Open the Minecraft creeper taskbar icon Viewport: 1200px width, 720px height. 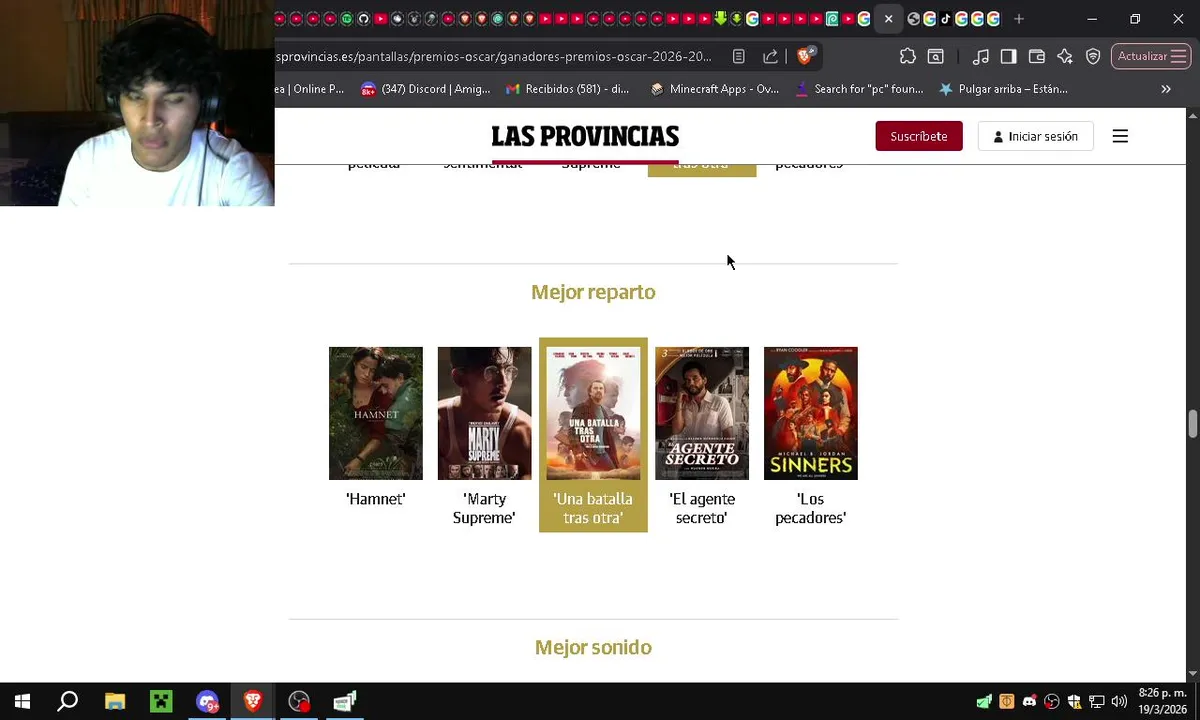pos(161,702)
